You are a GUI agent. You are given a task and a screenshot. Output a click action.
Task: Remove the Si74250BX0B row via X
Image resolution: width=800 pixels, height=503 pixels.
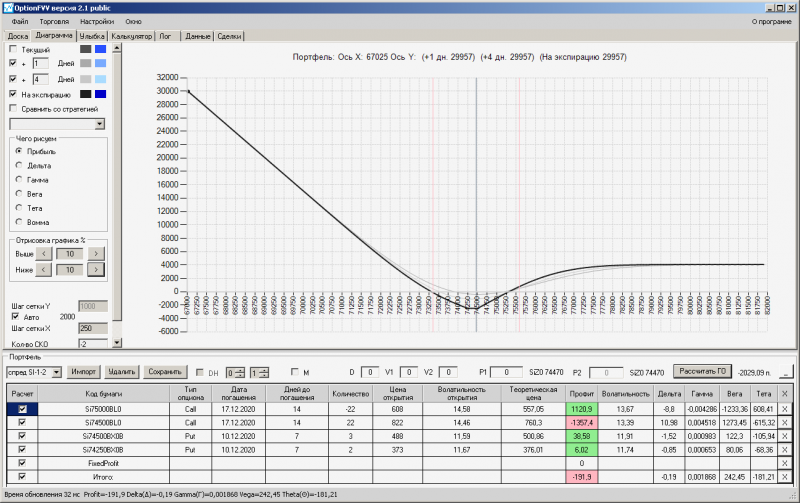pyautogui.click(x=785, y=450)
